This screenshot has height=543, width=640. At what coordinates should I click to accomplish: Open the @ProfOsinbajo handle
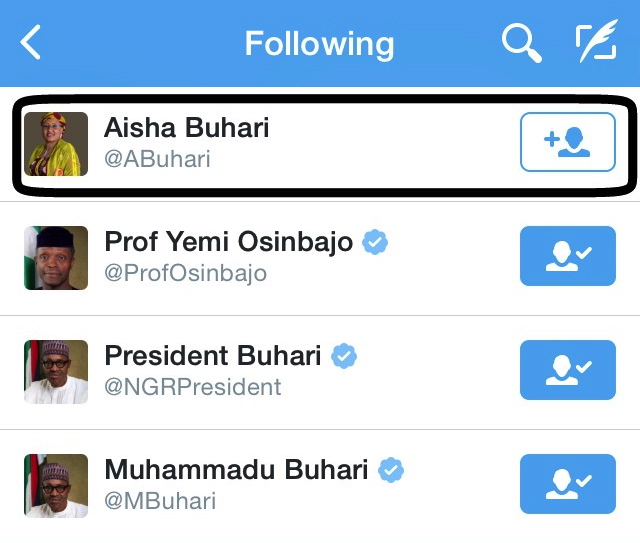click(x=185, y=273)
